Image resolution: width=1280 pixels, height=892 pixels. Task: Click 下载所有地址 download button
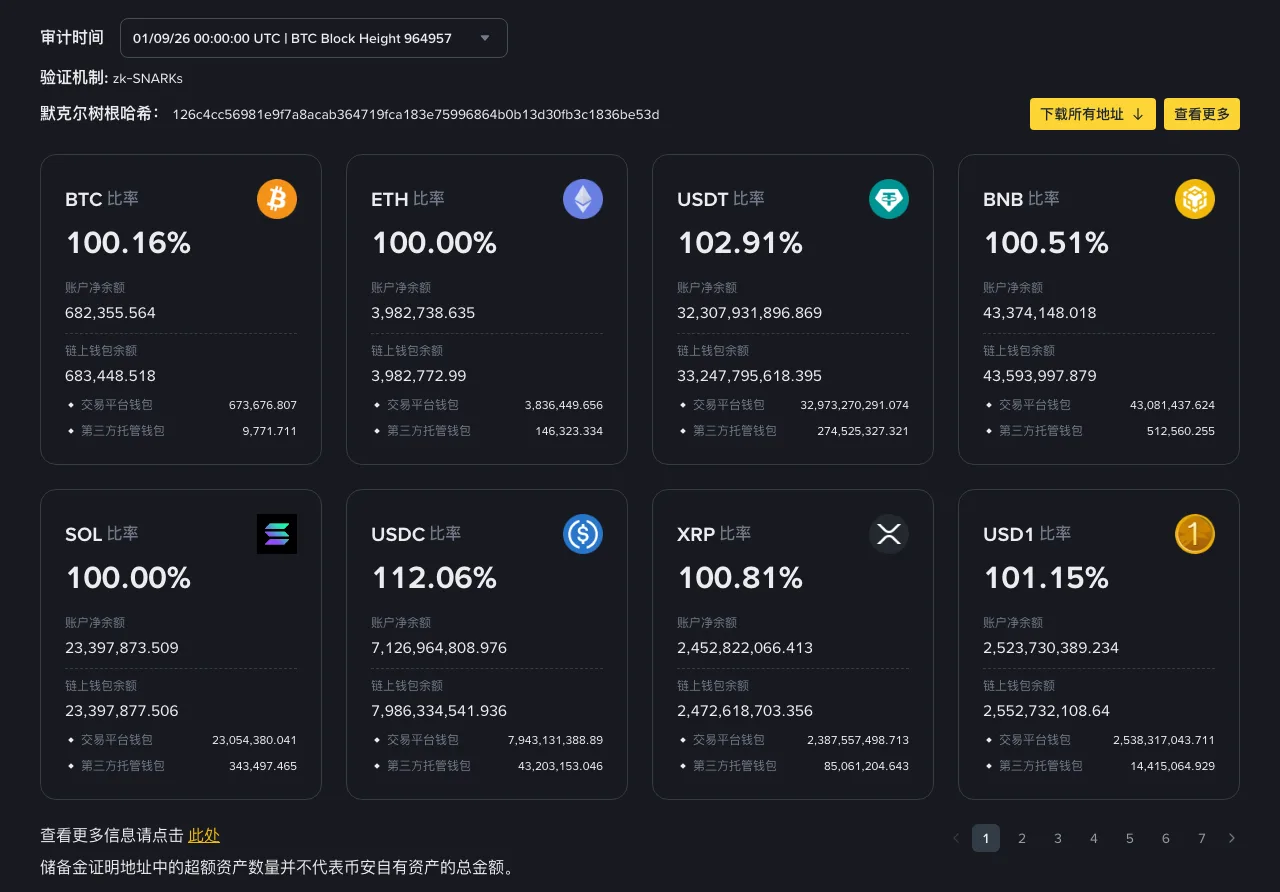point(1093,114)
